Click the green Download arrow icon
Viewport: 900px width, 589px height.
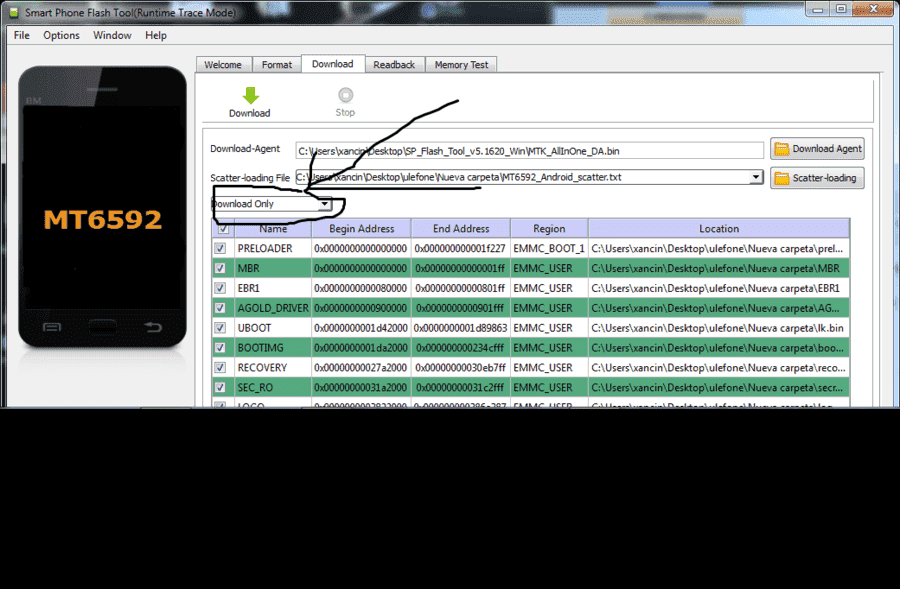click(251, 96)
